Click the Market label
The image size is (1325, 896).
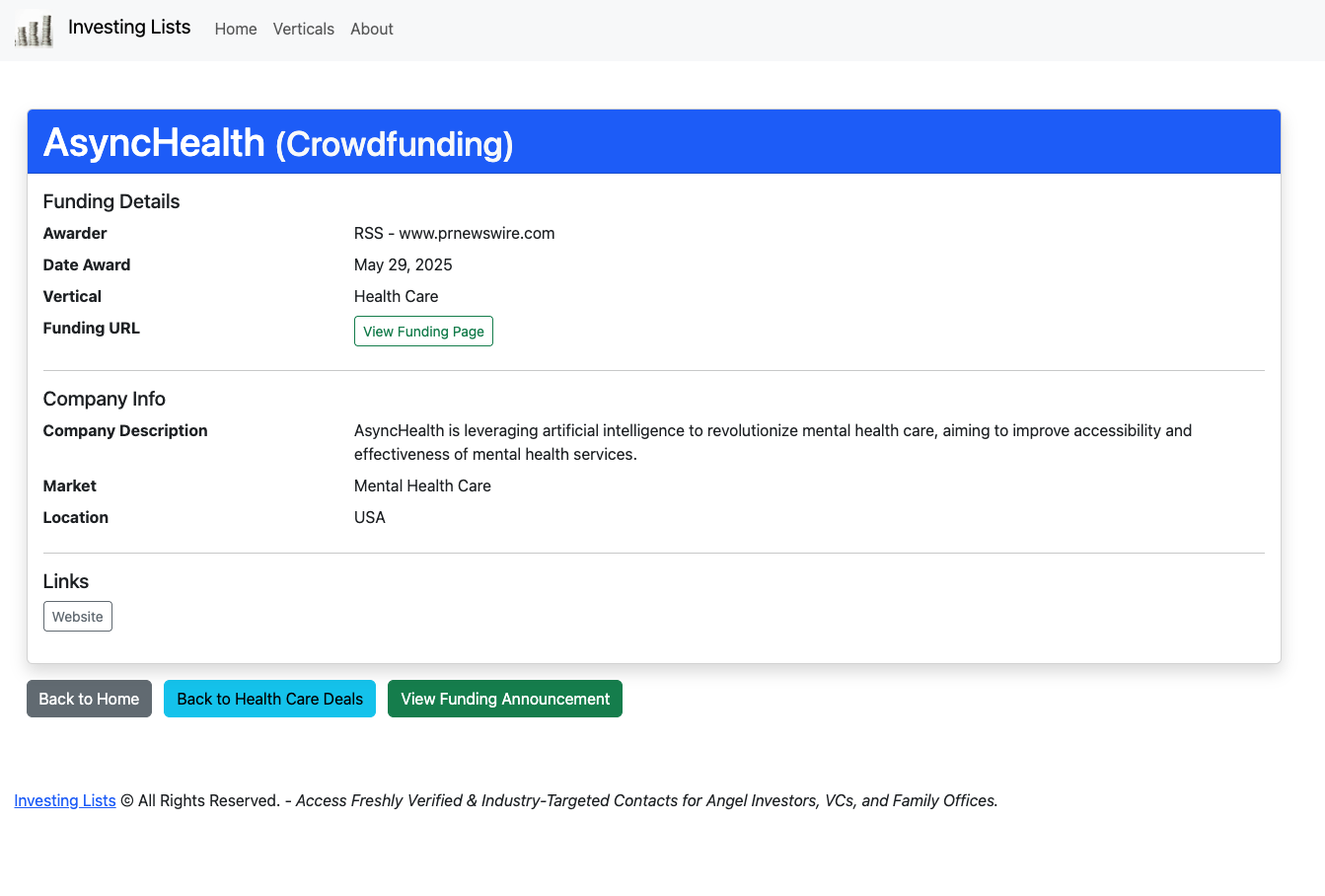(70, 485)
